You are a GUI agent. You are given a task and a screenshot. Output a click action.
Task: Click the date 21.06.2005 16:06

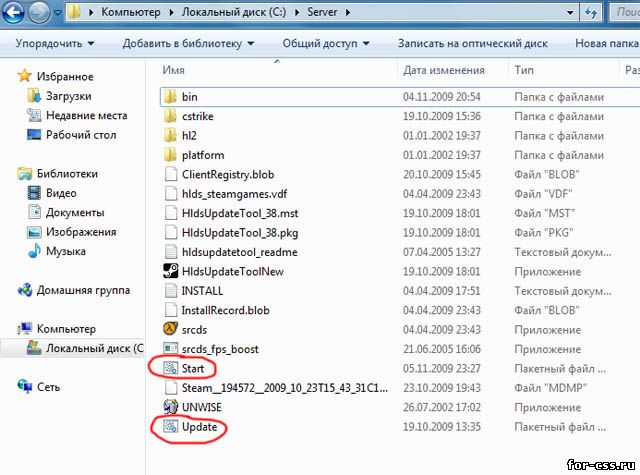(x=442, y=349)
